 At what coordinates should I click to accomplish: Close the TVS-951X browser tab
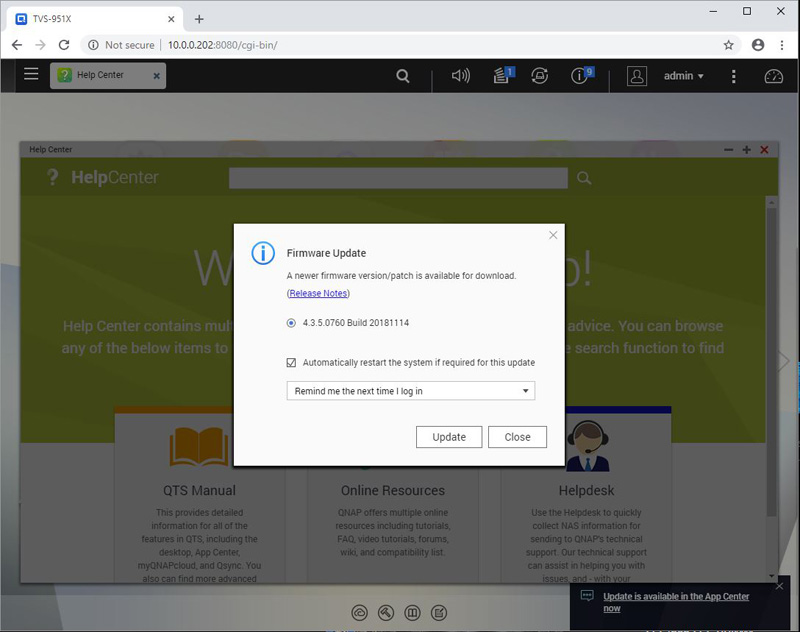[171, 19]
